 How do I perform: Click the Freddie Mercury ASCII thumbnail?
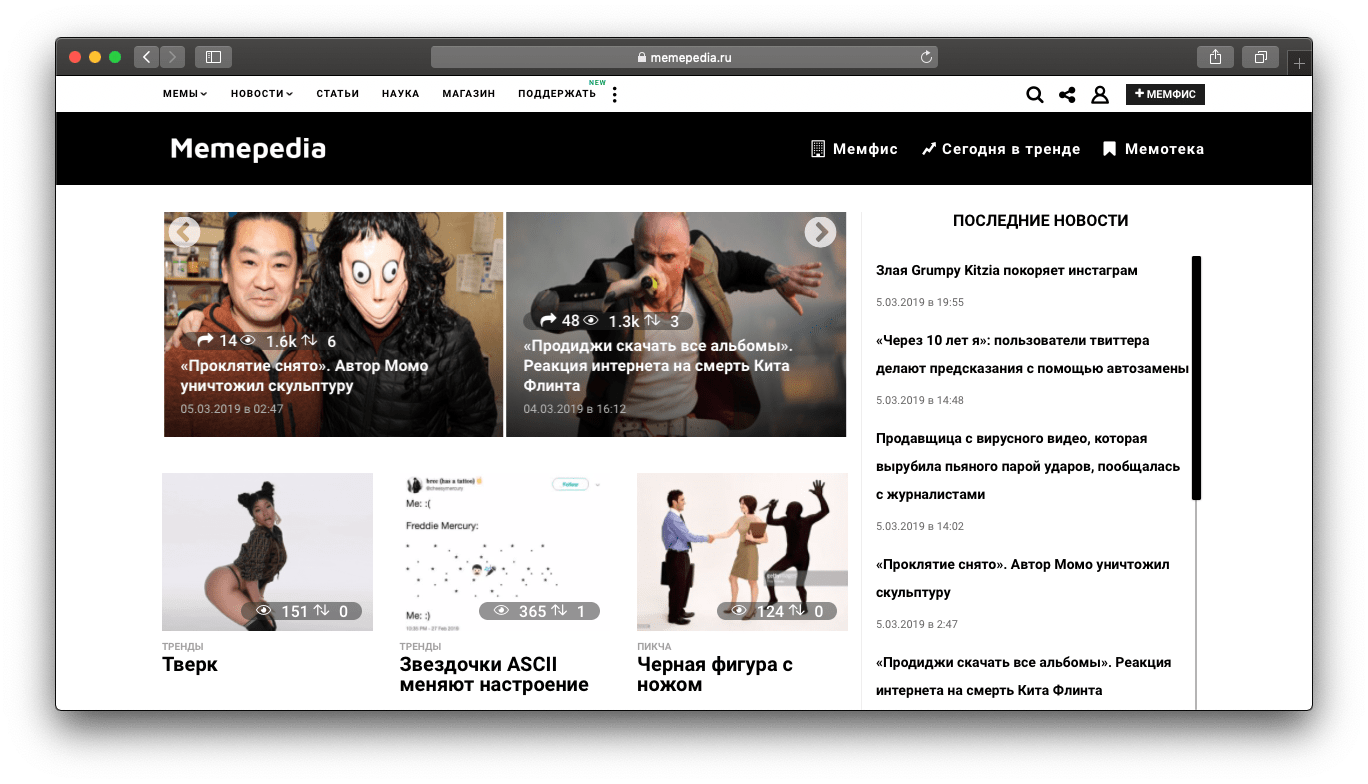point(504,552)
